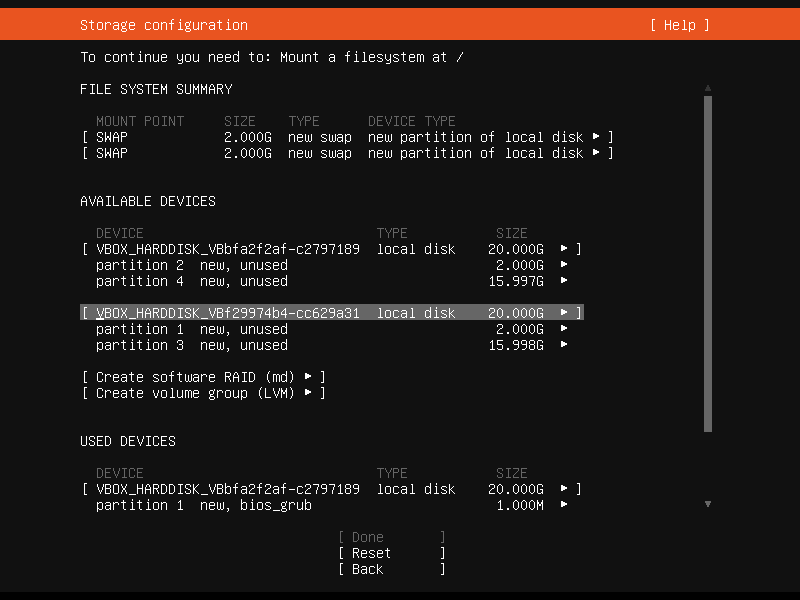The width and height of the screenshot is (800, 600).
Task: Open the arrow menu for used VBbfa2f2af disk
Action: (x=564, y=488)
